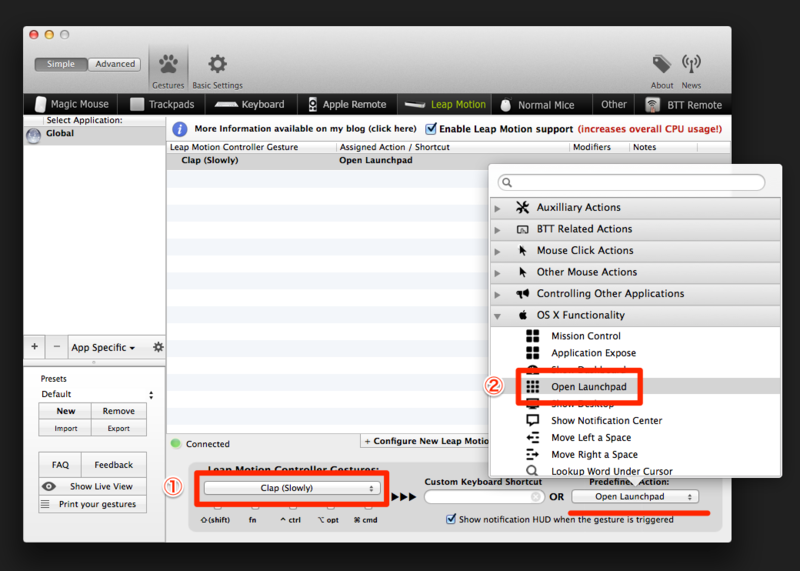Click the eye icon of Show Live View
The image size is (800, 571).
point(48,486)
